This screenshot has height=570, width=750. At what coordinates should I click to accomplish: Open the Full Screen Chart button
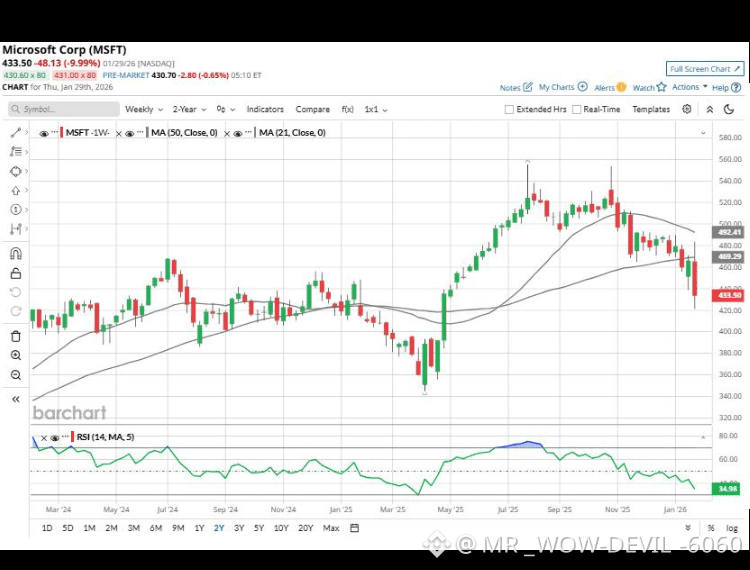[x=705, y=69]
